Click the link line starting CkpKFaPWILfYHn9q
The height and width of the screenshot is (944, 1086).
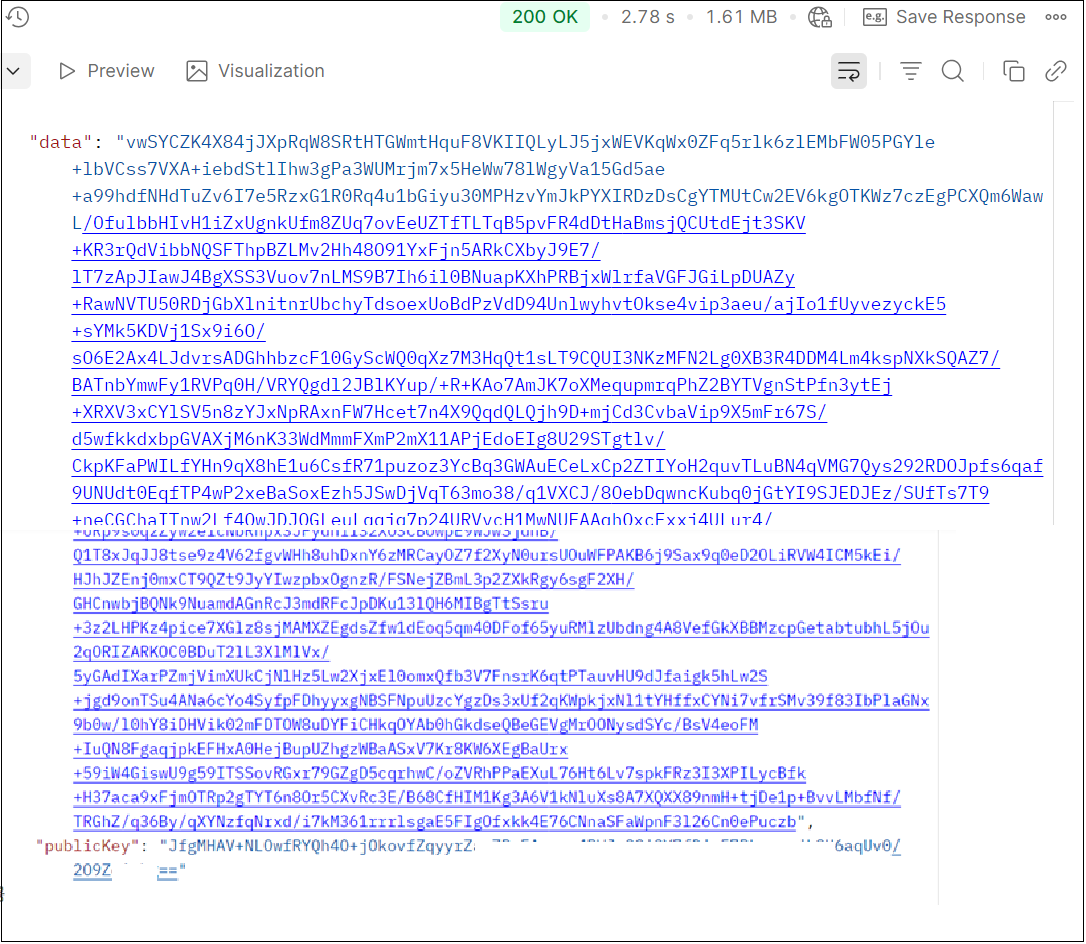[558, 466]
